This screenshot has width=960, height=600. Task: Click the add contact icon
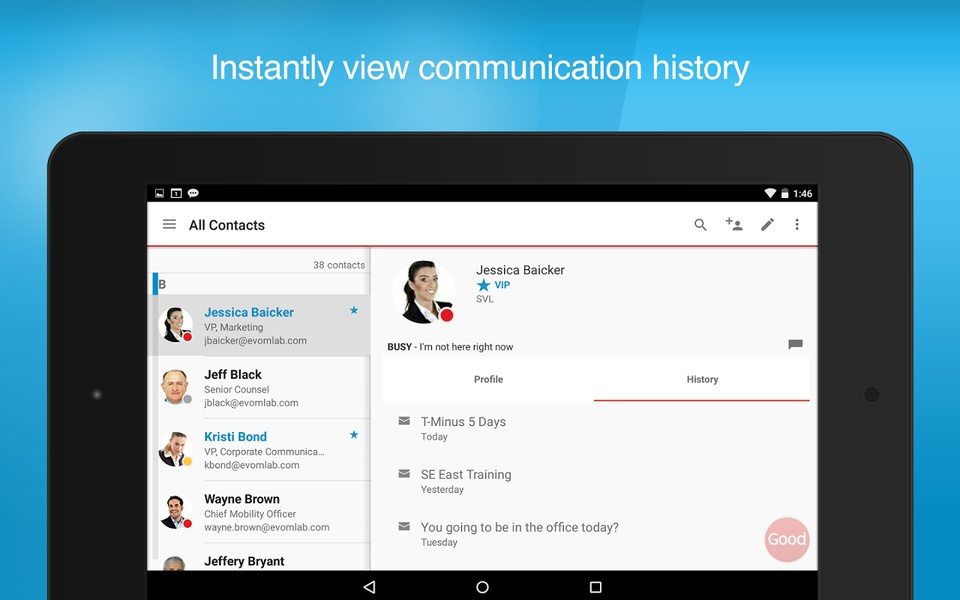tap(733, 224)
